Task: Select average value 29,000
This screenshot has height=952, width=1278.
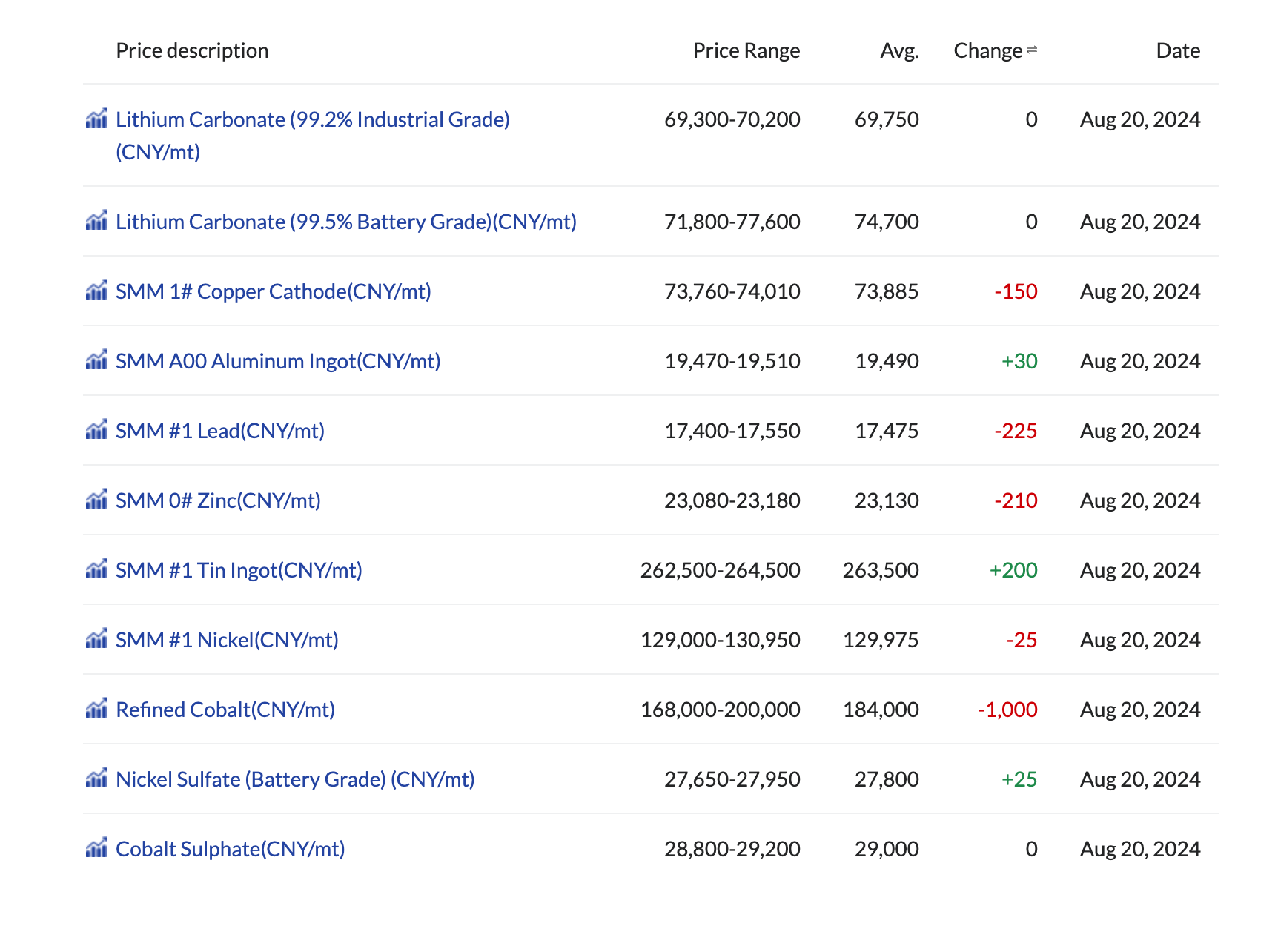Action: pos(887,849)
